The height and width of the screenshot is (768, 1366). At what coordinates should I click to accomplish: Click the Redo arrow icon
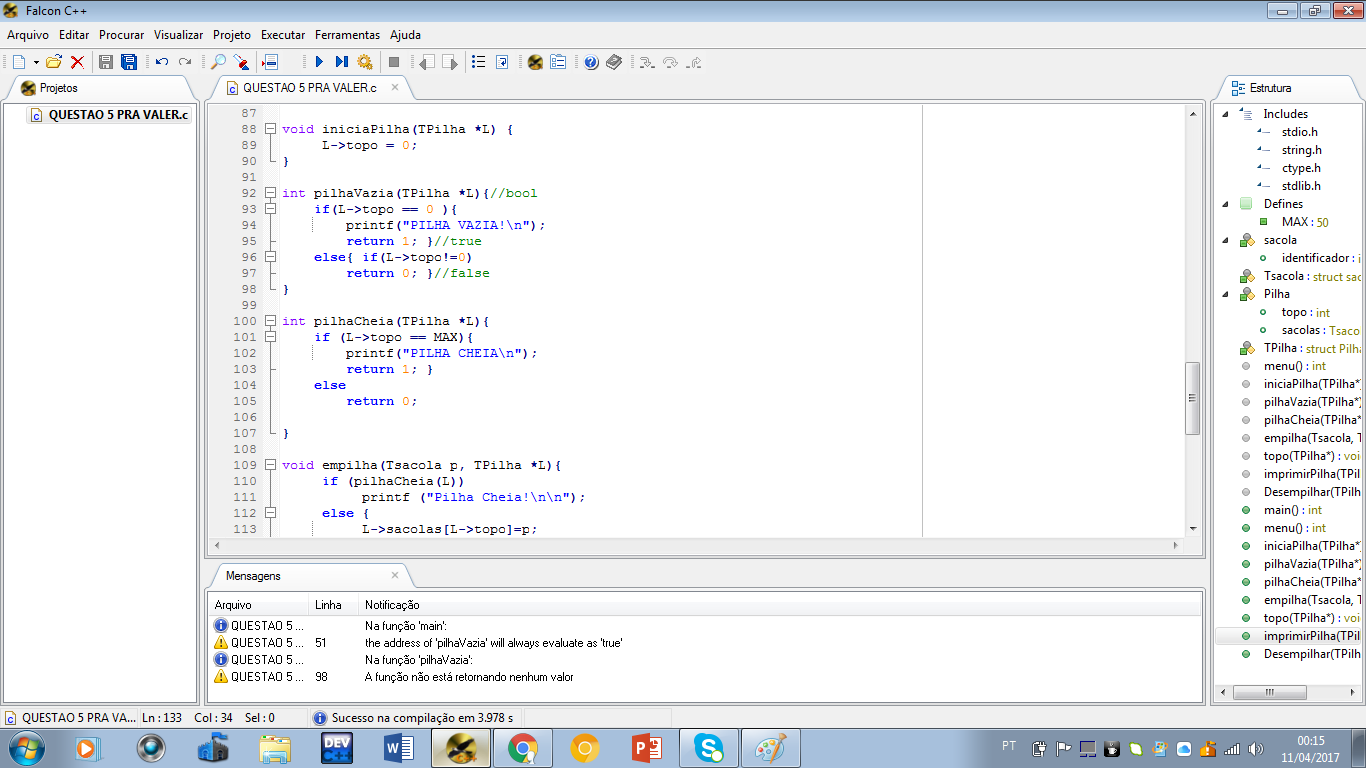[185, 62]
